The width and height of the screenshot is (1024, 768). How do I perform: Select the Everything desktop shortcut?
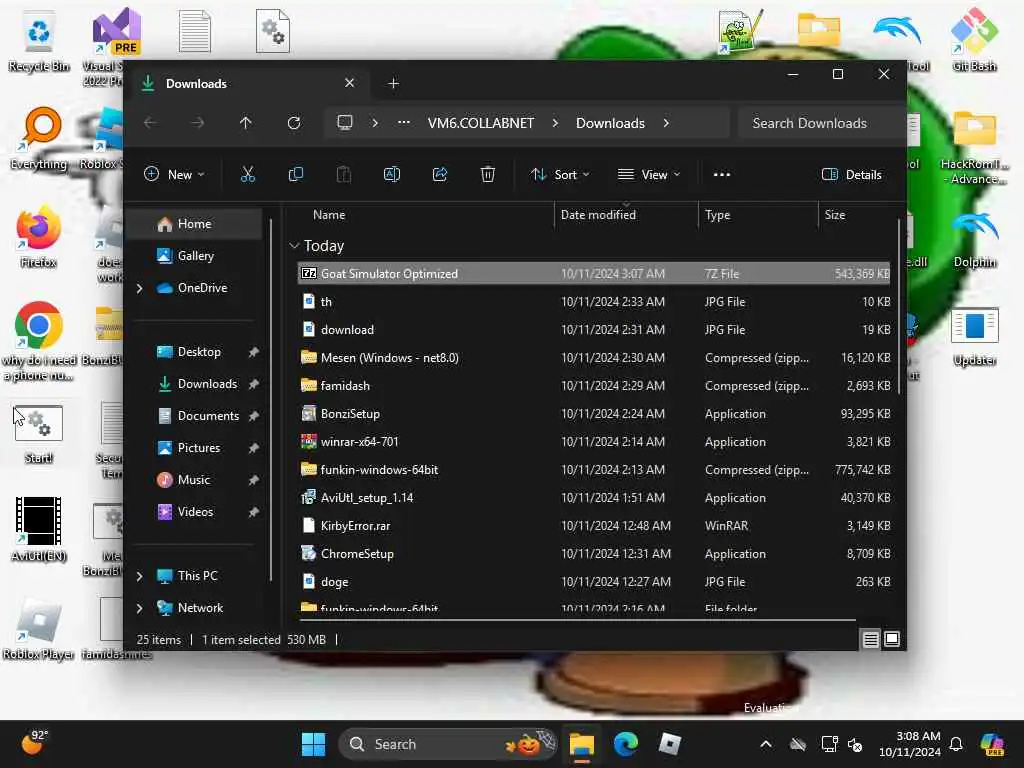[39, 138]
